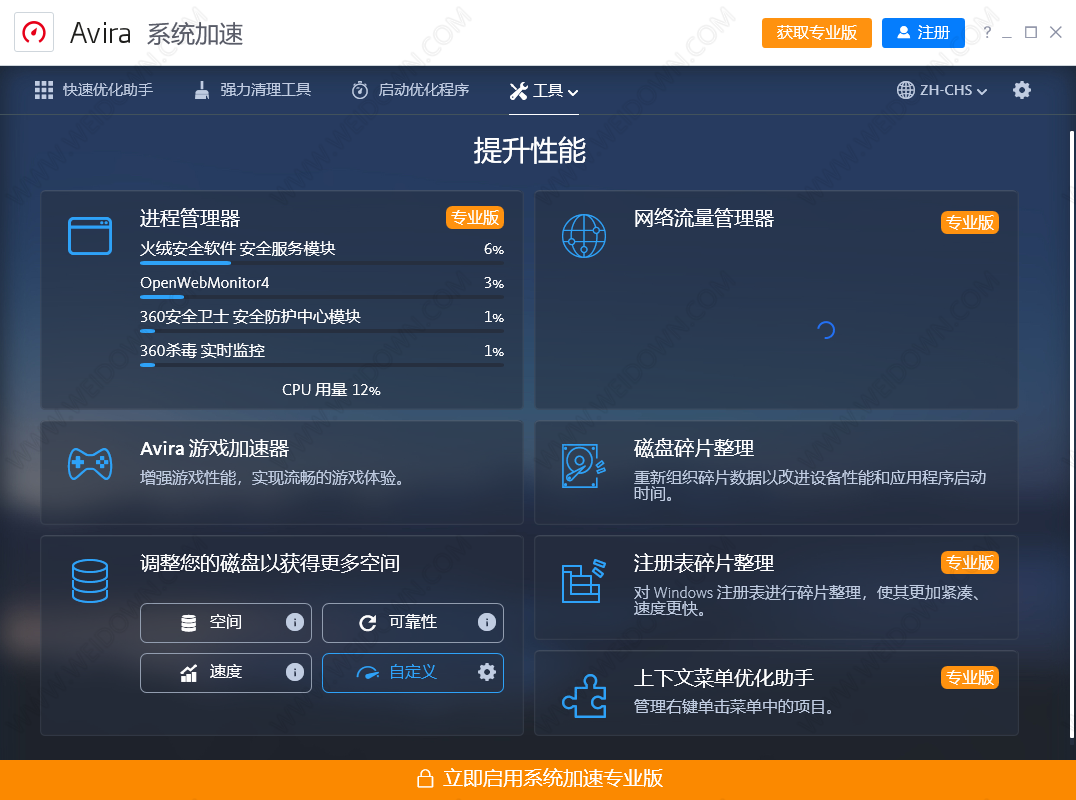Click the disk defragmentation hard drive icon
The width and height of the screenshot is (1076, 800).
click(x=584, y=466)
